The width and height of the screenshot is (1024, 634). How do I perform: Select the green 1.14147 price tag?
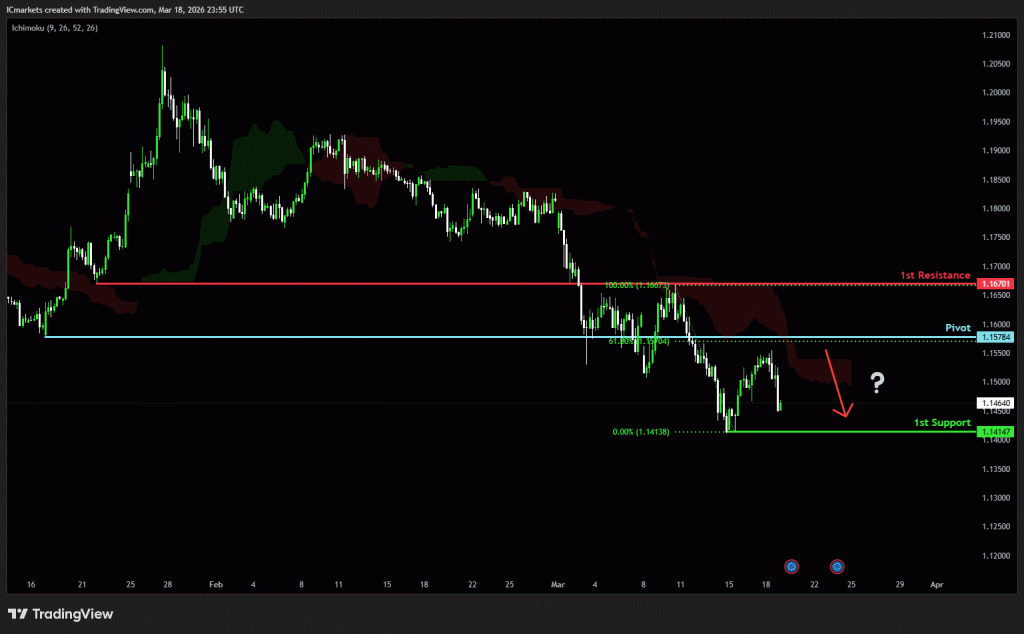click(x=997, y=432)
